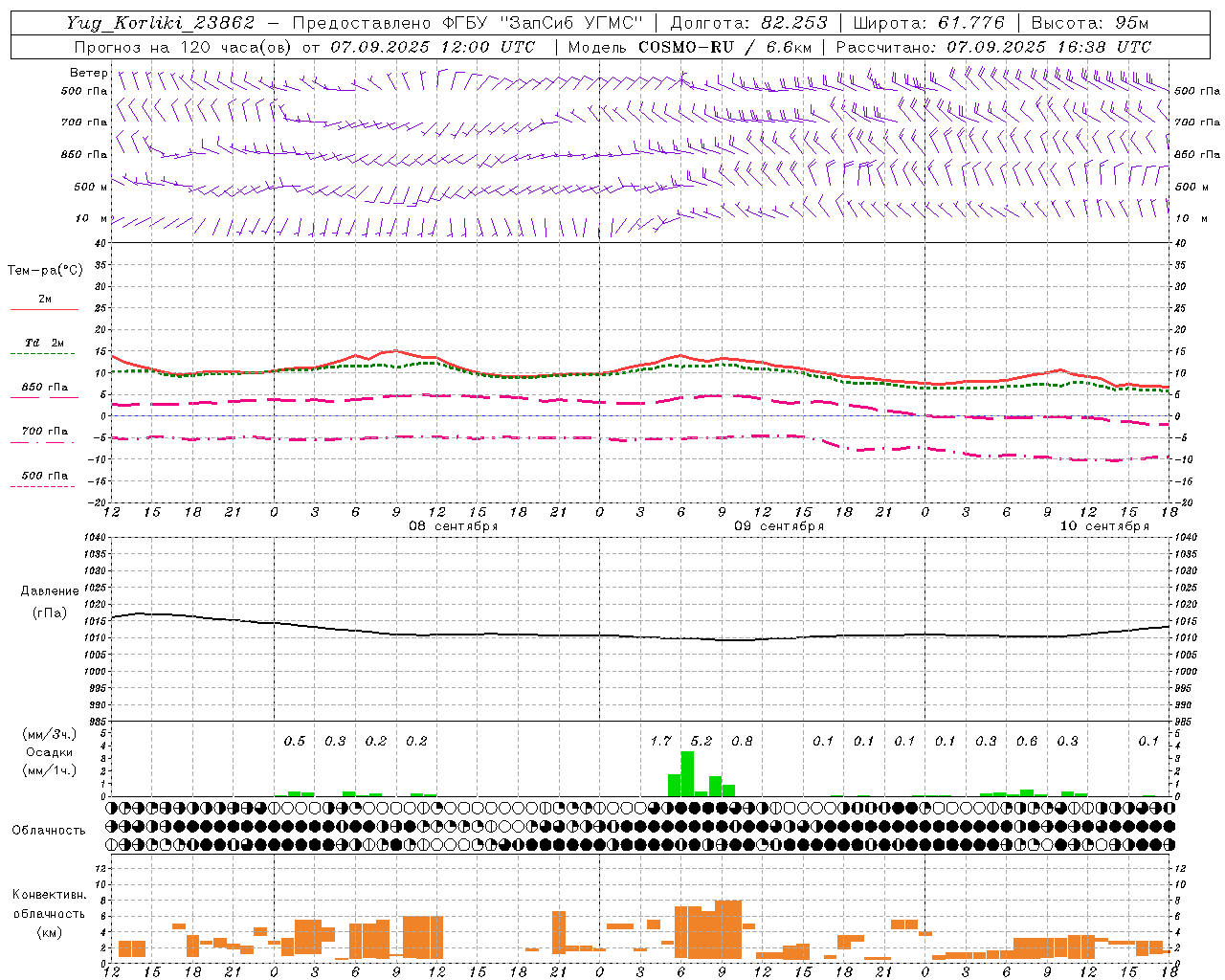Click 500 гПа entry in temperature legend

coord(44,476)
